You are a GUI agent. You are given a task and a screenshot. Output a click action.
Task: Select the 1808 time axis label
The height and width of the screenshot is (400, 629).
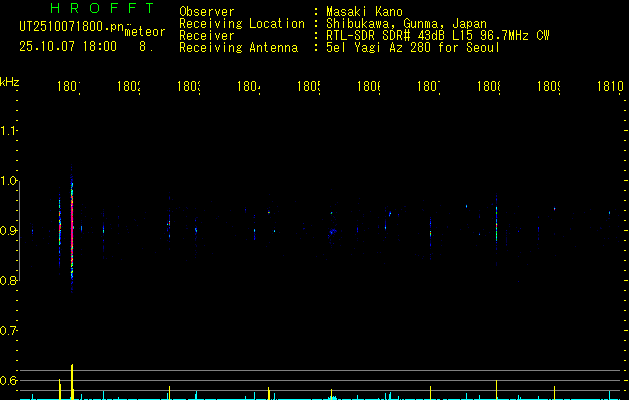[x=489, y=86]
